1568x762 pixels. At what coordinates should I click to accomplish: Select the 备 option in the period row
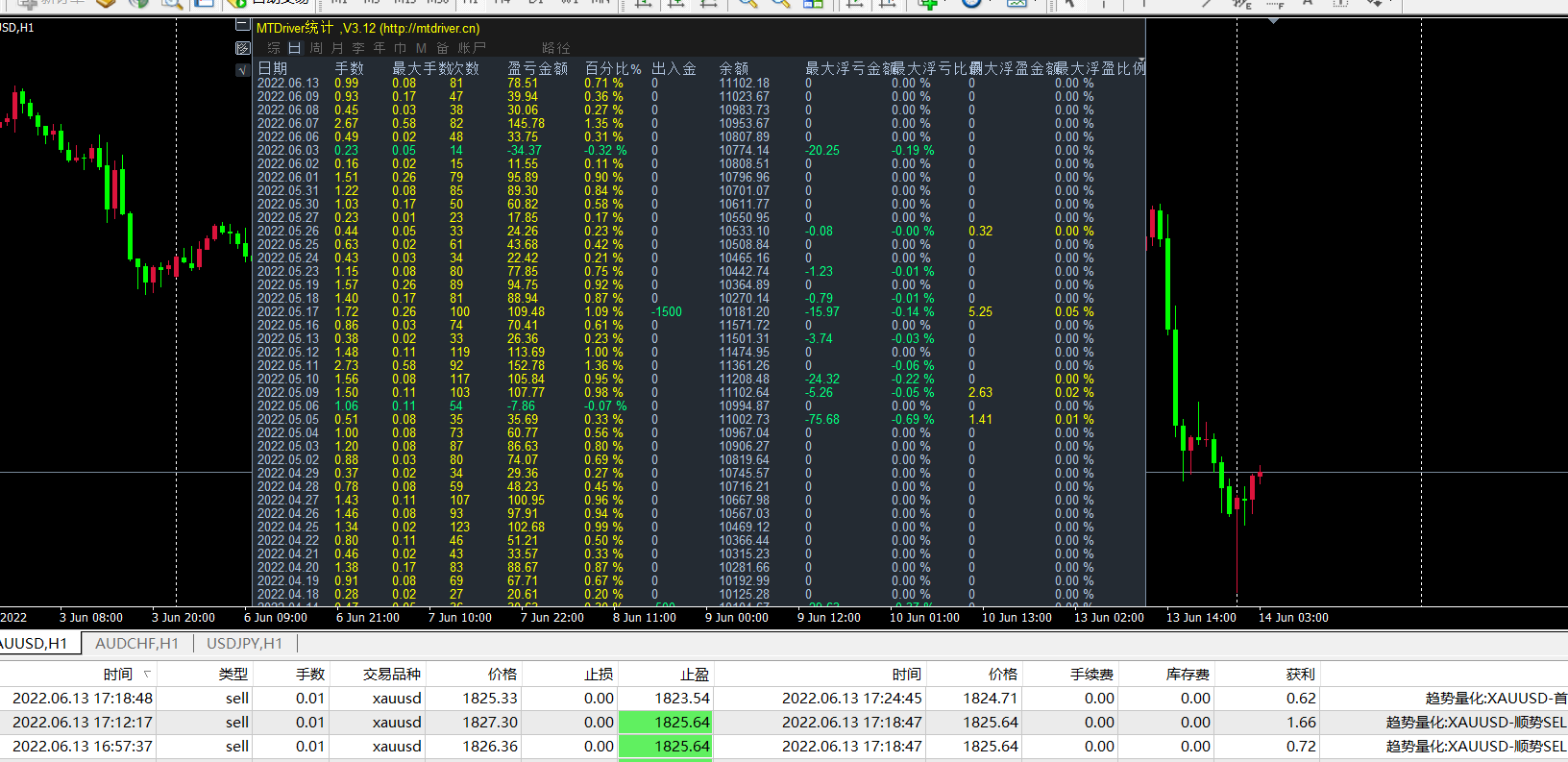pos(442,48)
